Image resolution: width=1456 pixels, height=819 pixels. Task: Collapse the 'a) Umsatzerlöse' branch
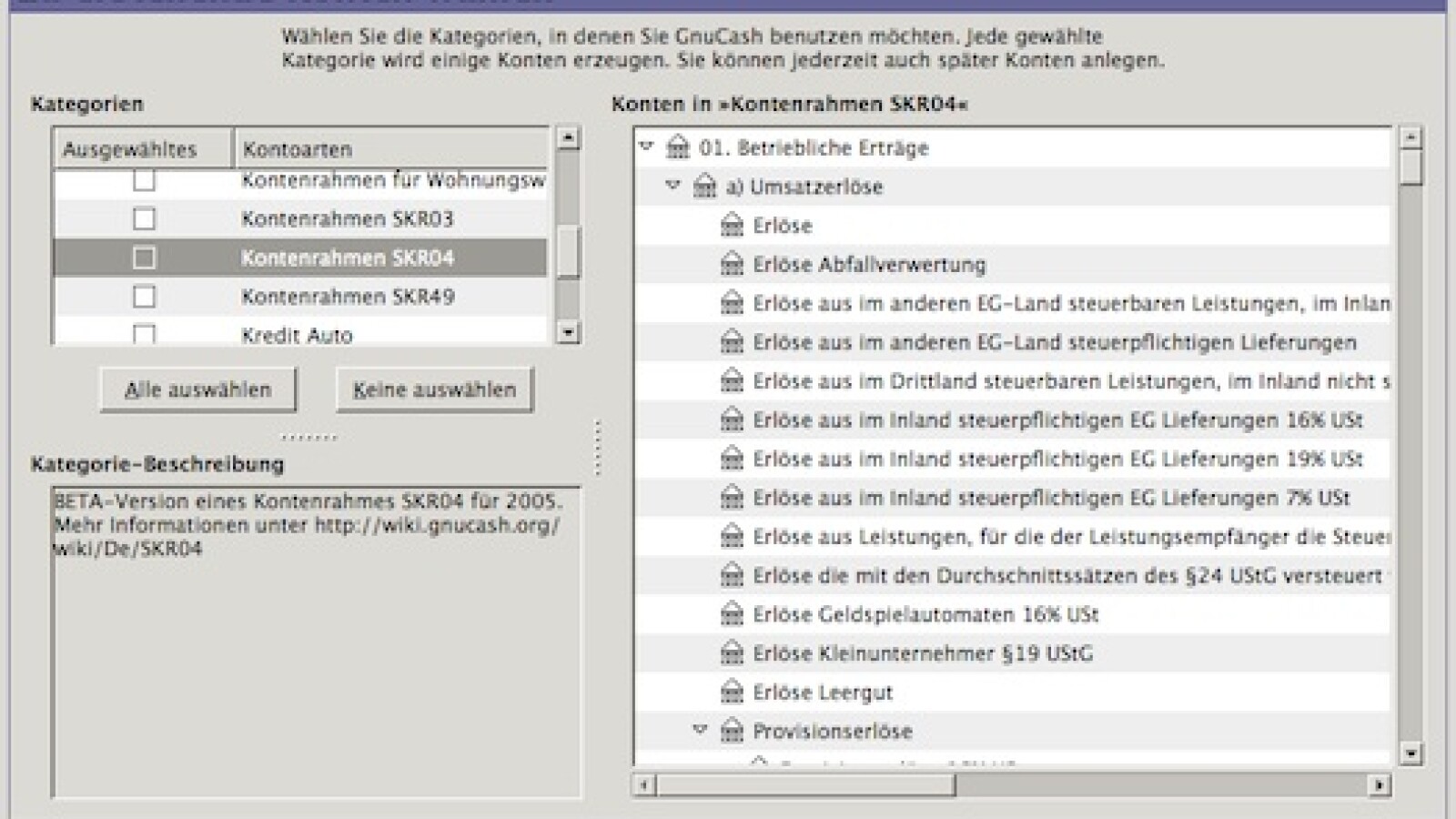(673, 186)
